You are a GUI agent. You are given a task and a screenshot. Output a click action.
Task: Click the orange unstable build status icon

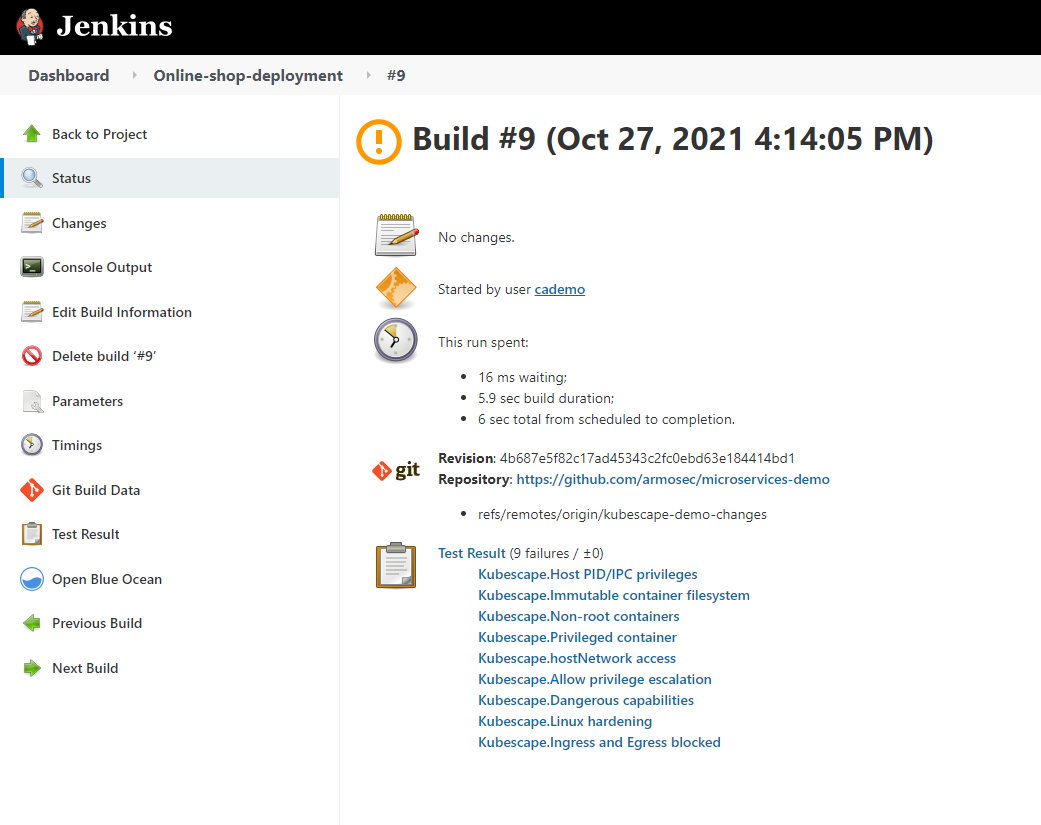point(379,141)
